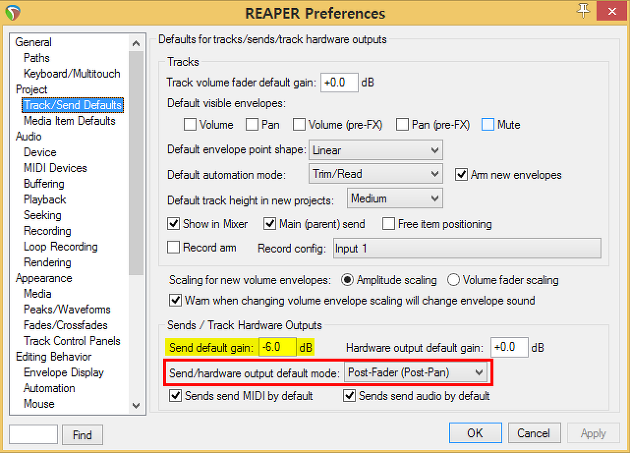
Task: Open Media Item Defaults page
Action: [x=70, y=121]
